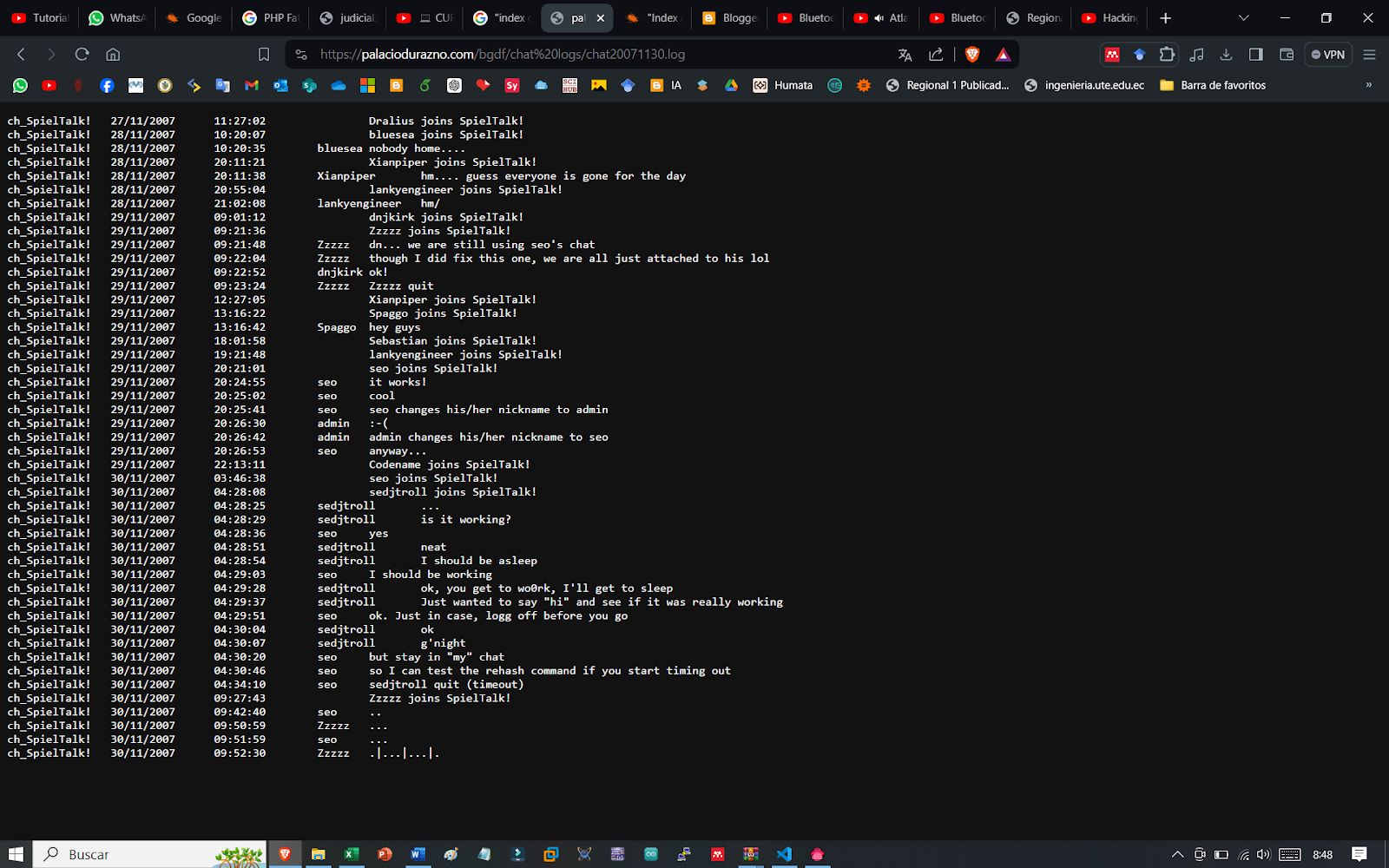Switch to the WhatsApp tab
Viewport: 1389px width, 868px height.
click(116, 17)
